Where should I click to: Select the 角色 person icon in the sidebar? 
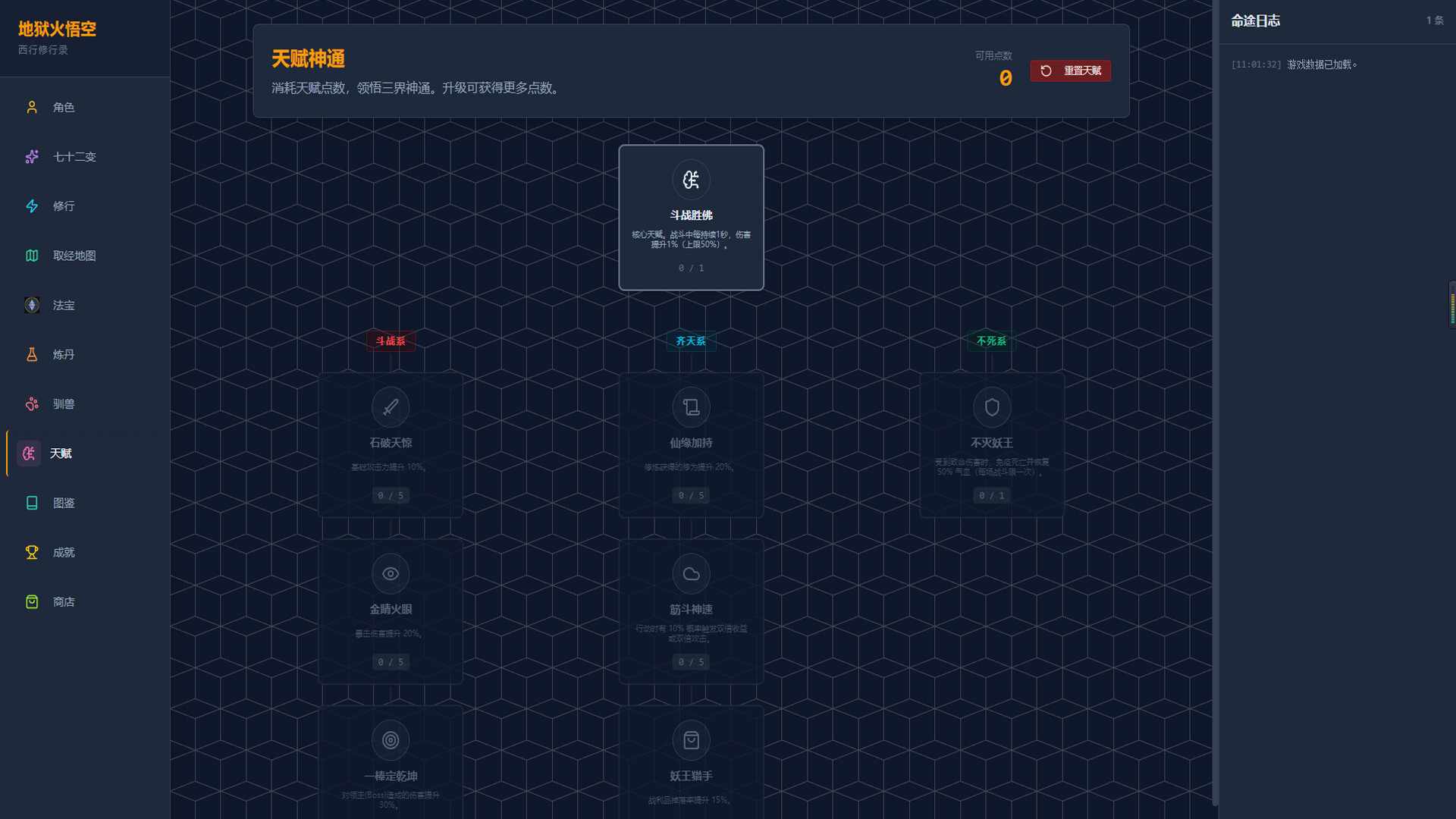pyautogui.click(x=31, y=107)
